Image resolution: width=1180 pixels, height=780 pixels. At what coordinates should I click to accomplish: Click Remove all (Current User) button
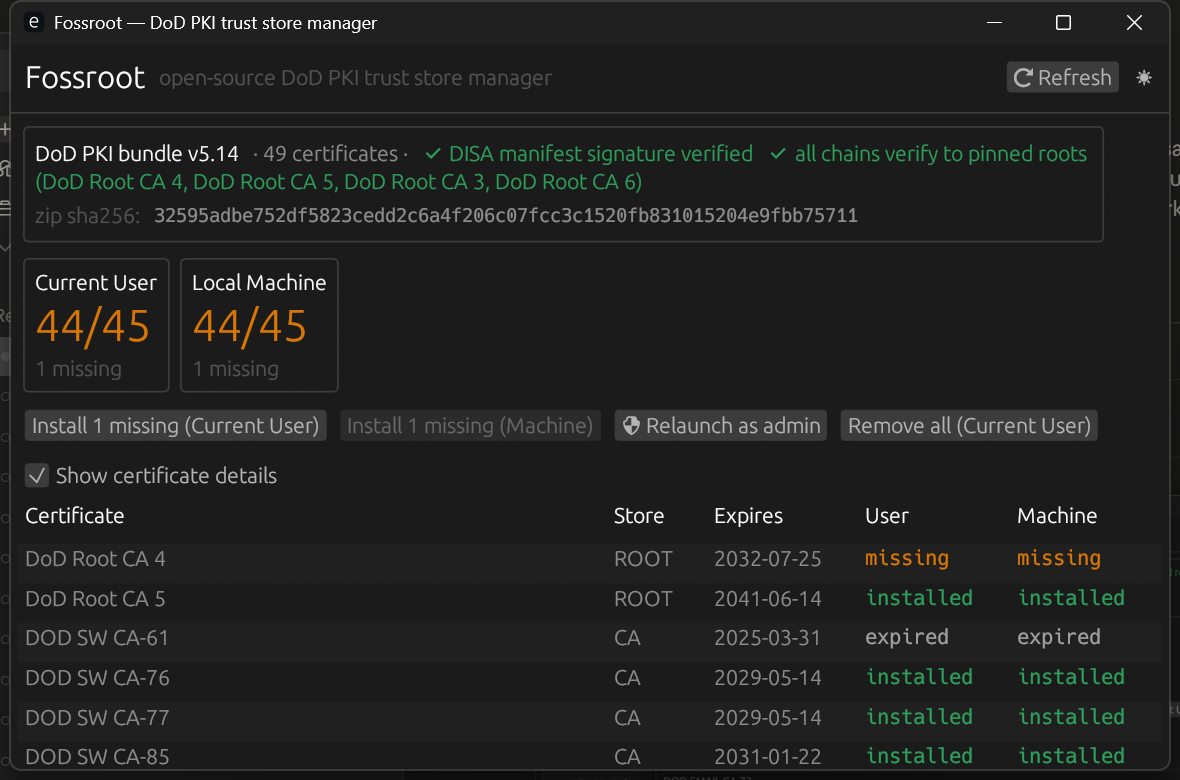[x=969, y=426]
